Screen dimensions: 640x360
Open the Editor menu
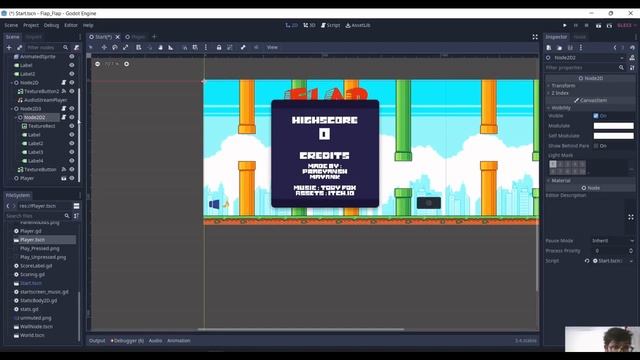[71, 25]
